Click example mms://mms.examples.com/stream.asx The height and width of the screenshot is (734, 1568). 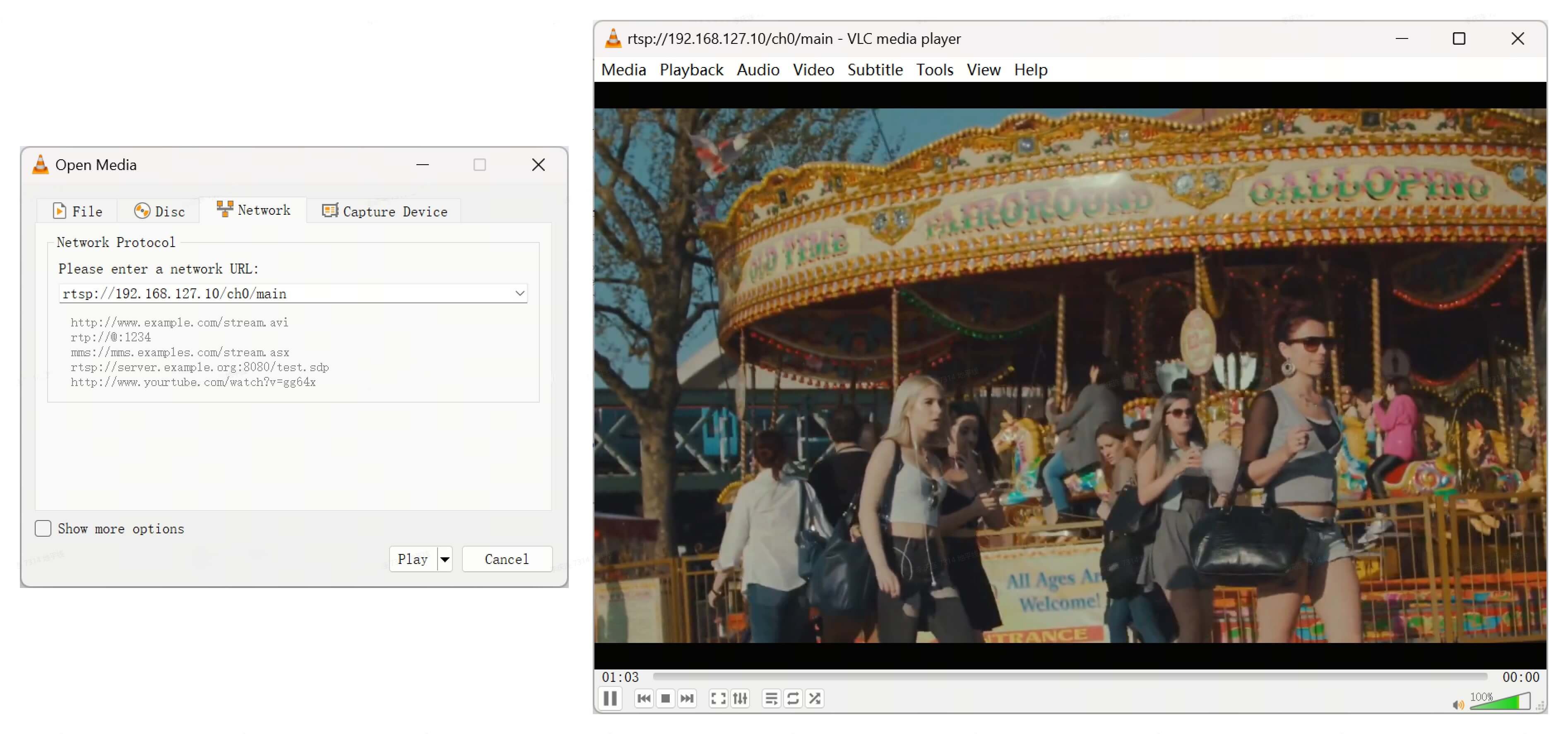(x=180, y=353)
